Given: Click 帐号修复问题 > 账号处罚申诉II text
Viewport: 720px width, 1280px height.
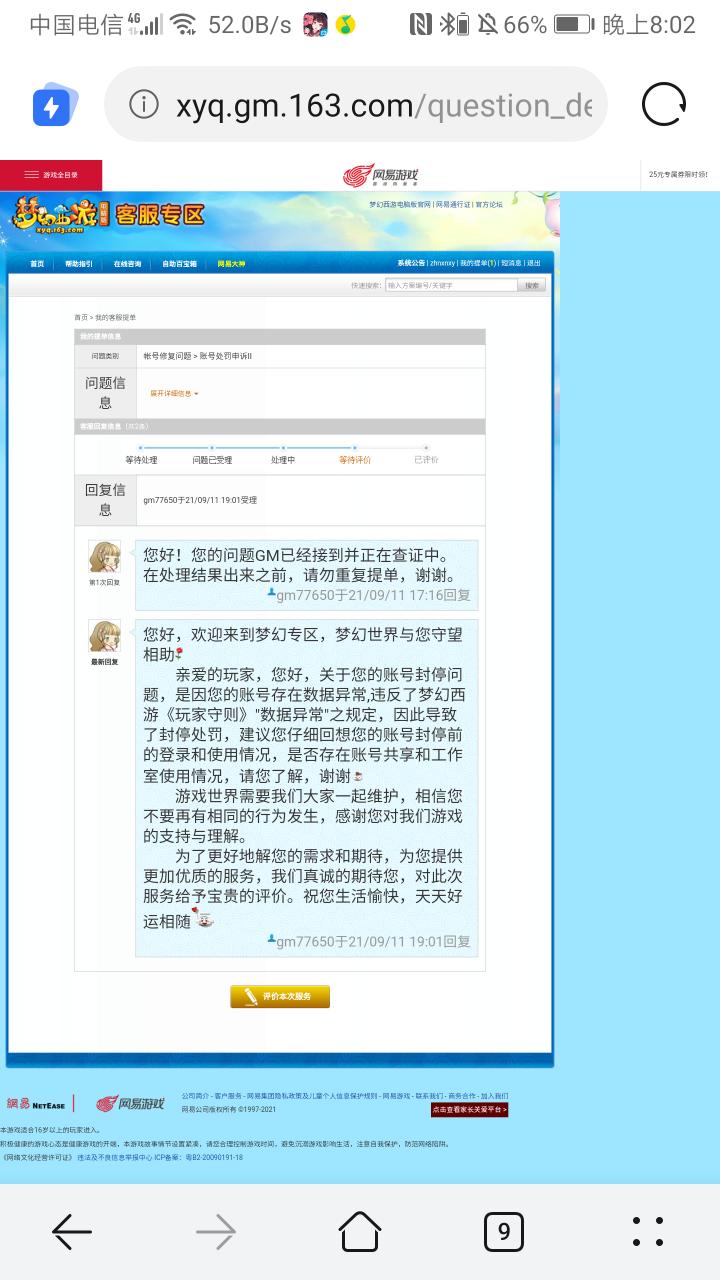Looking at the screenshot, I should point(198,356).
